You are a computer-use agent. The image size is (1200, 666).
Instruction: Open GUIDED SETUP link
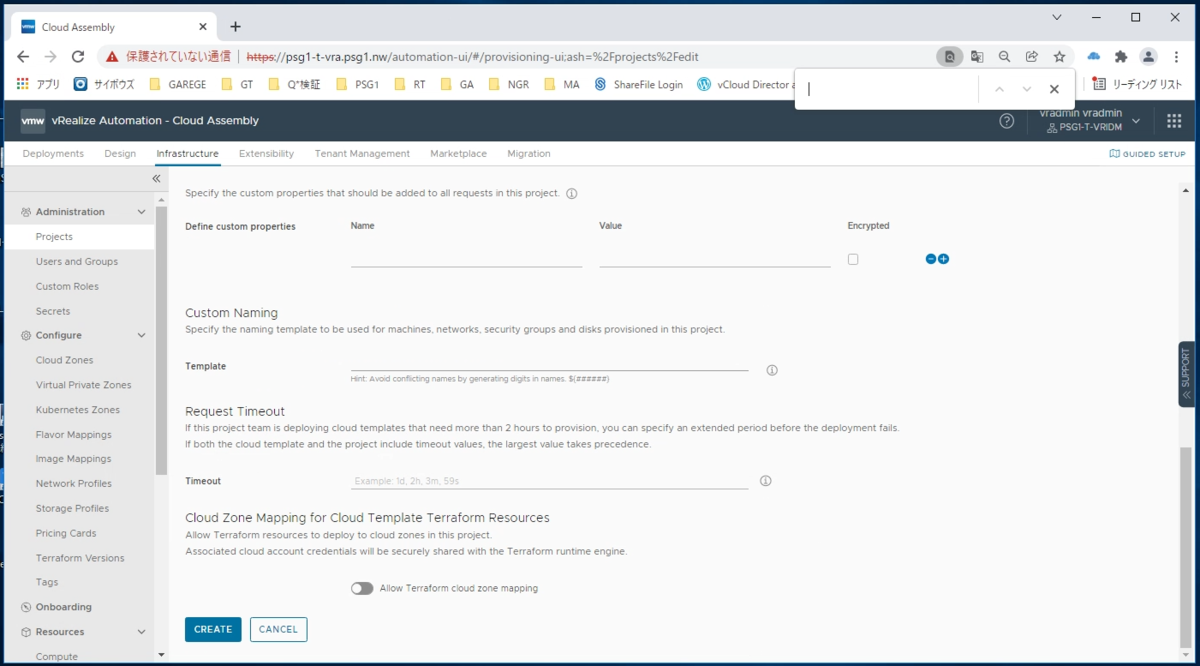tap(1148, 154)
